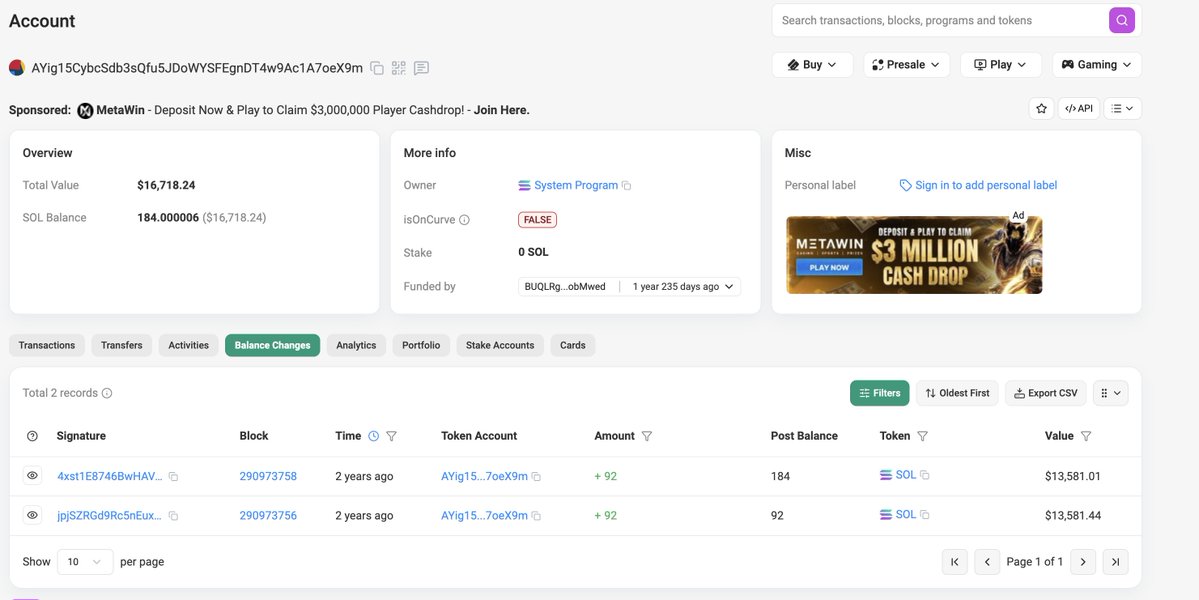Copy SOL token address in second row
The width and height of the screenshot is (1199, 600).
point(924,514)
